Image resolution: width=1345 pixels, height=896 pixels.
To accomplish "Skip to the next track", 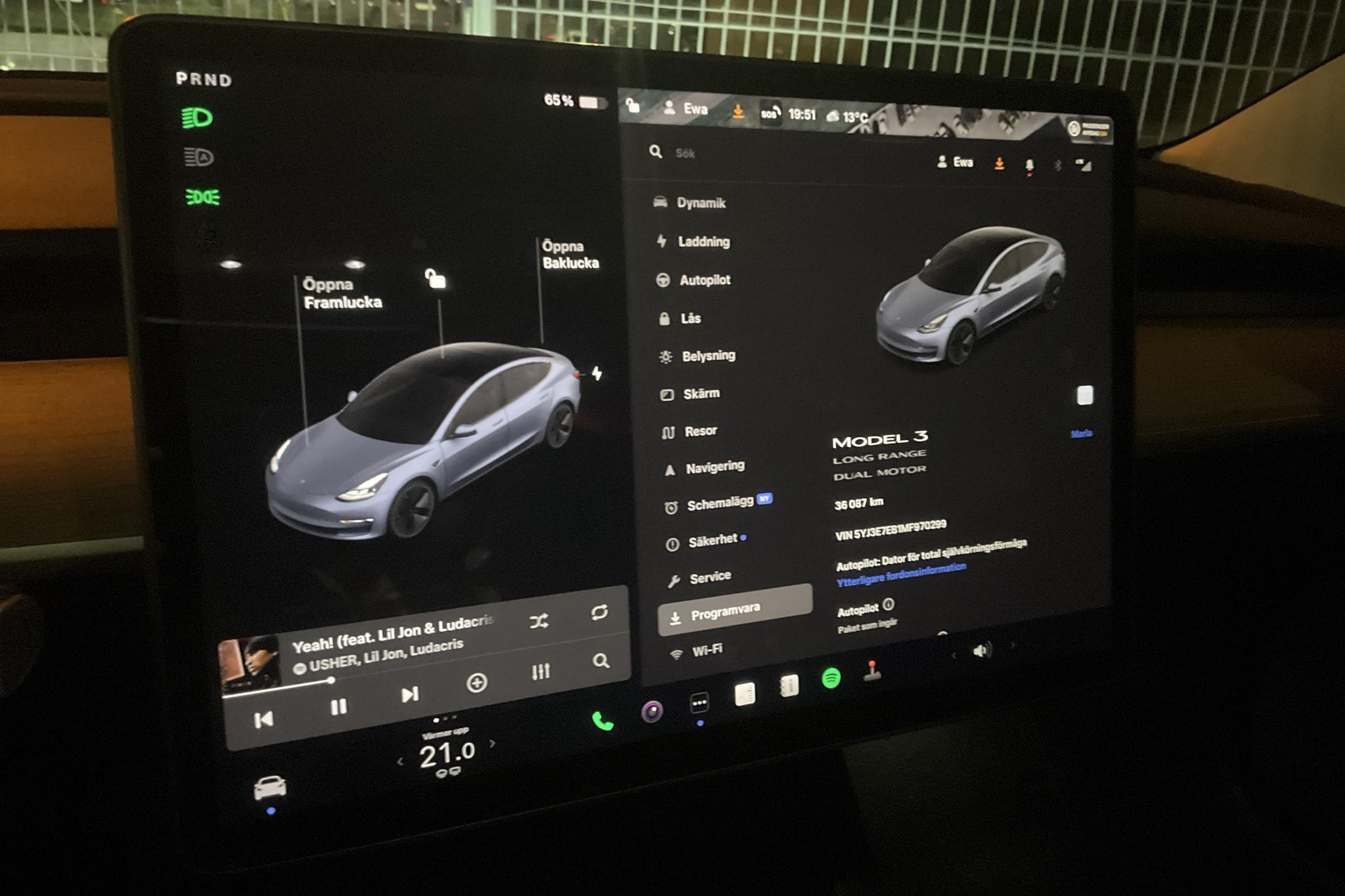I will point(410,694).
